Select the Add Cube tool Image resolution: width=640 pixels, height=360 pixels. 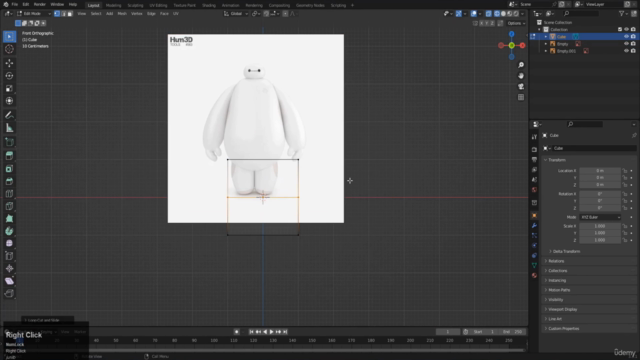(x=9, y=142)
